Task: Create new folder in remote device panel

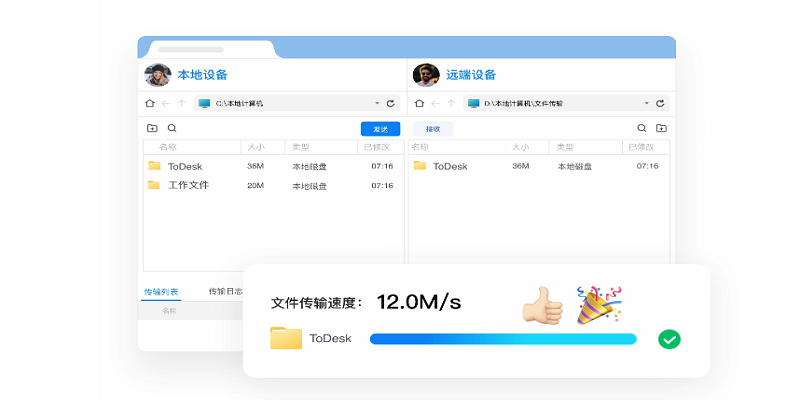Action: point(661,128)
